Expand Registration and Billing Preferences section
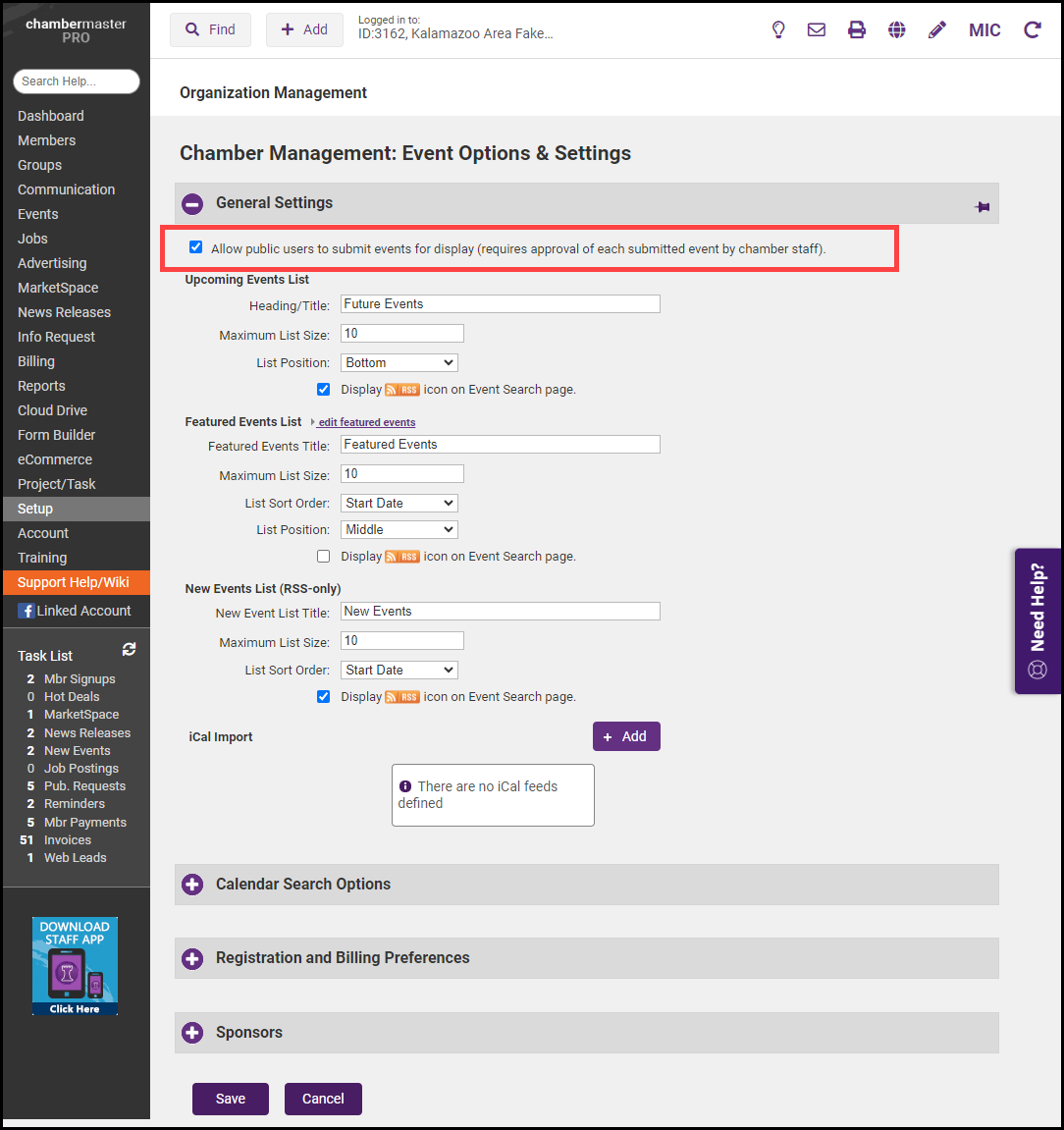The height and width of the screenshot is (1130, 1064). [x=192, y=958]
